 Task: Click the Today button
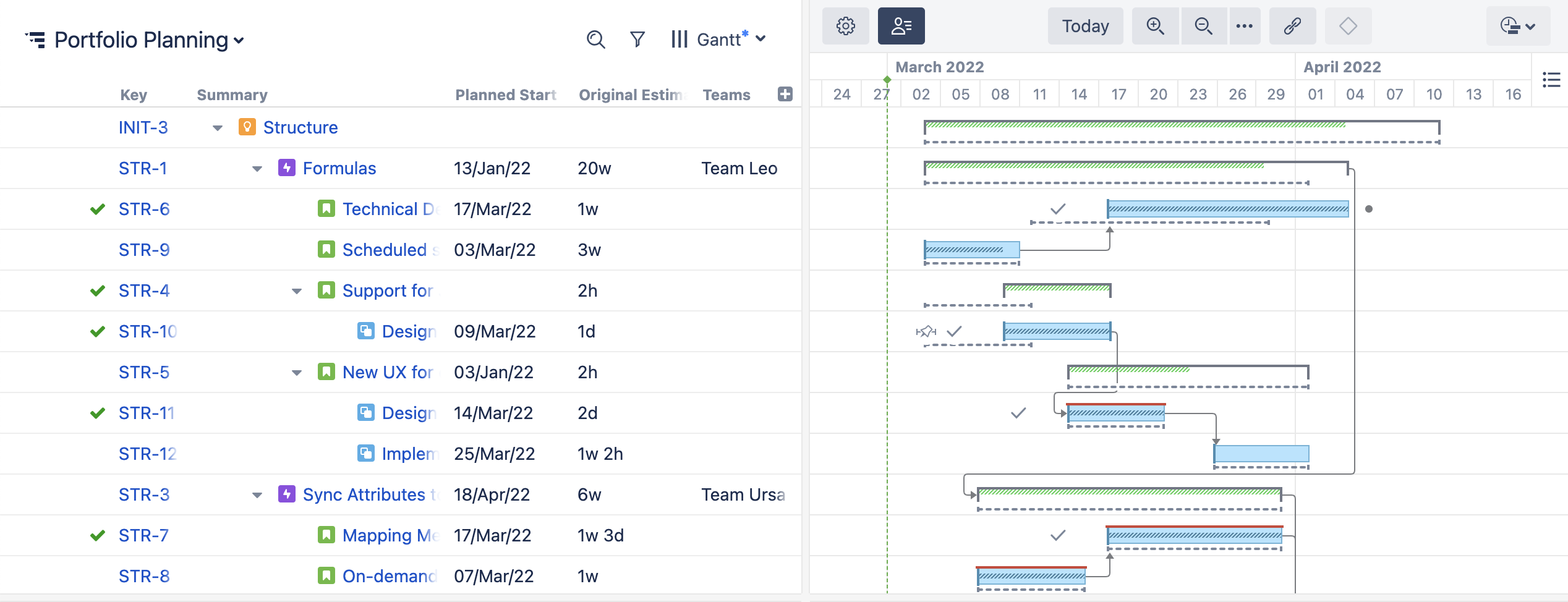1085,26
